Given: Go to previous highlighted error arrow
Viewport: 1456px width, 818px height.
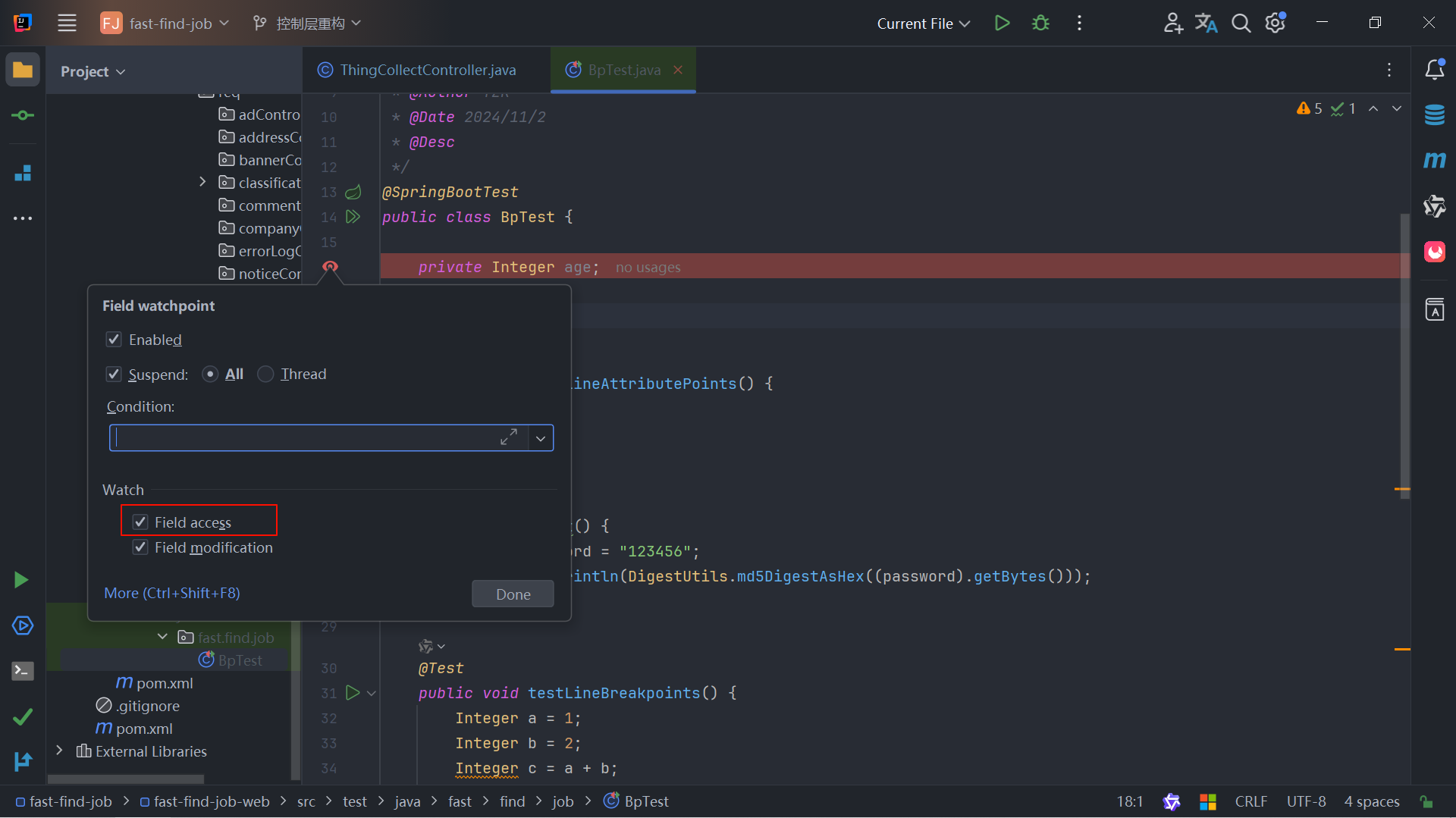Looking at the screenshot, I should (1373, 108).
